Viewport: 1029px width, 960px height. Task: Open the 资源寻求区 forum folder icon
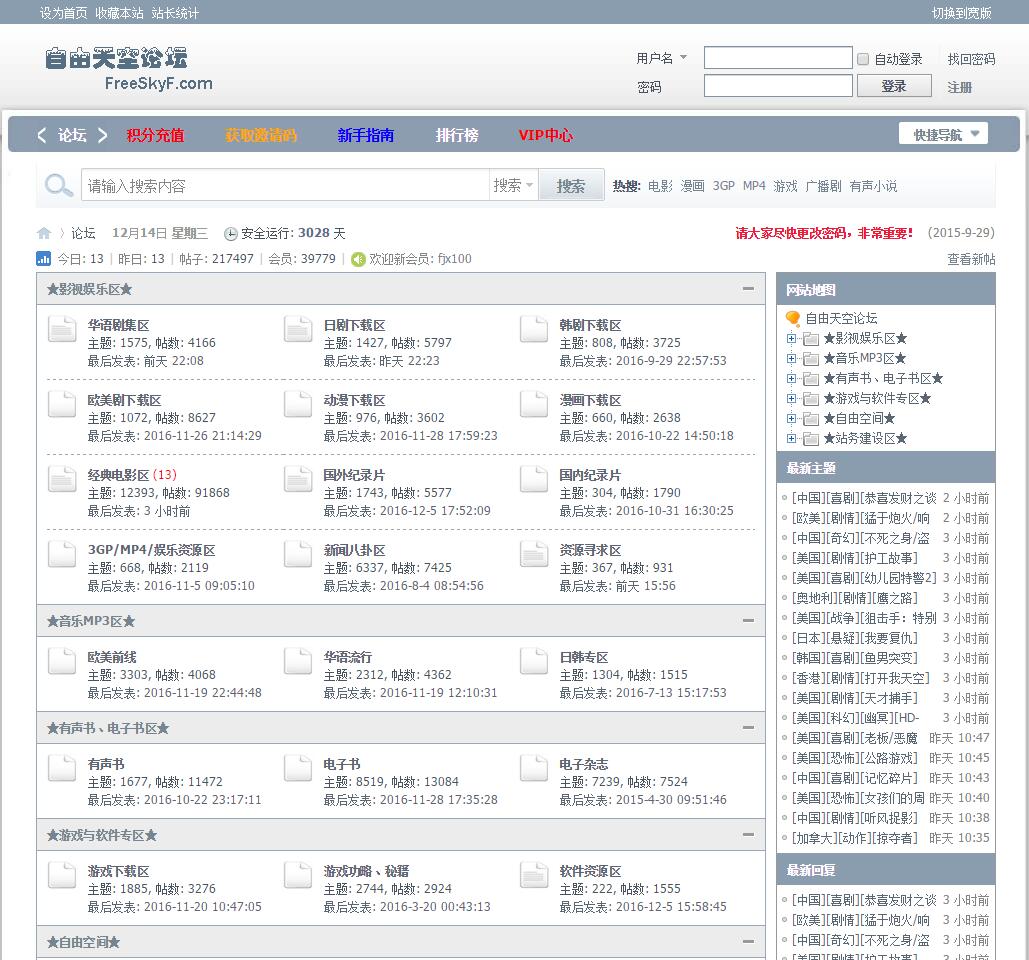(534, 553)
